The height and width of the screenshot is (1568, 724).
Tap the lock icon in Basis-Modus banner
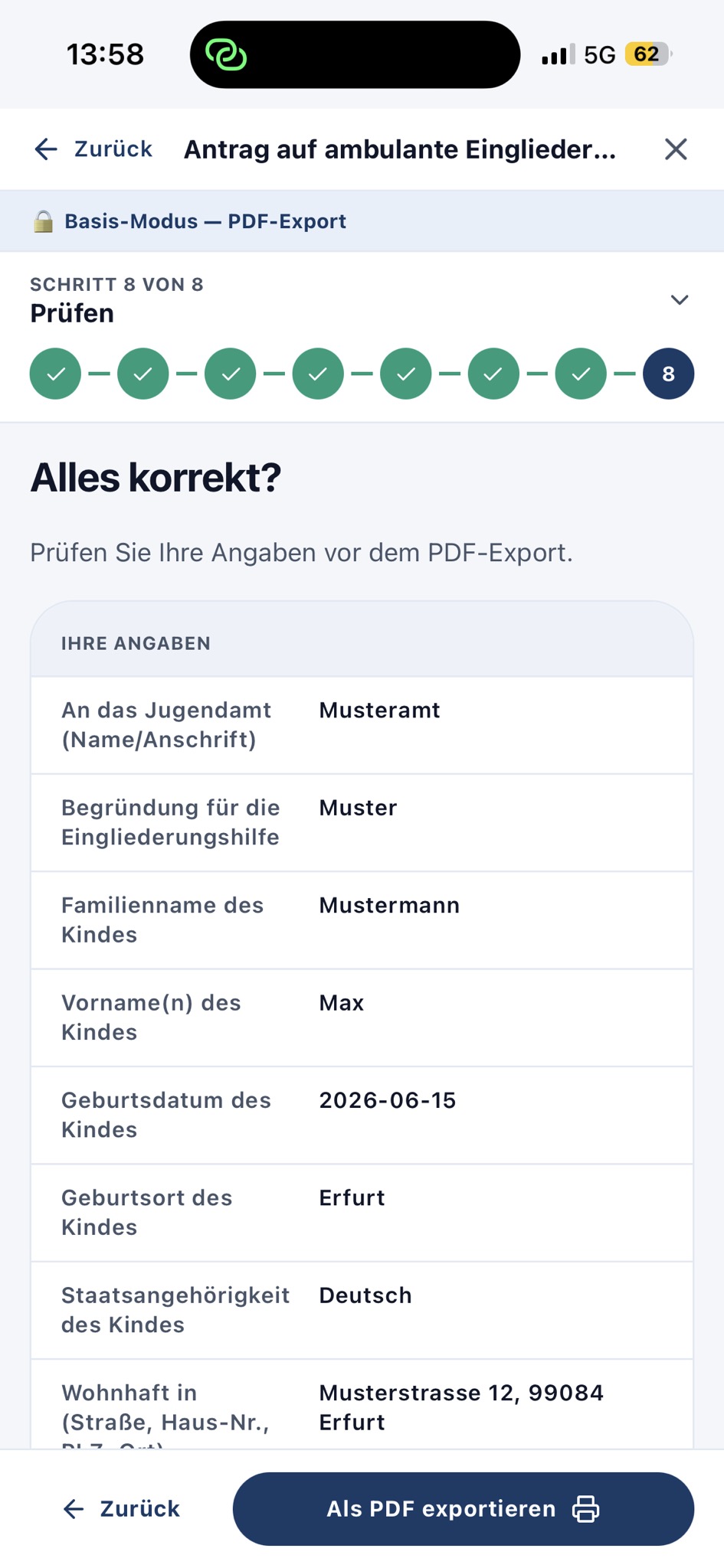pos(44,221)
